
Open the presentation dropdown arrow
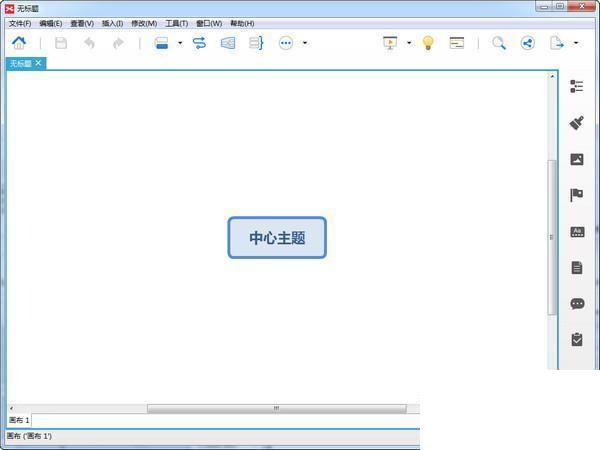point(409,43)
